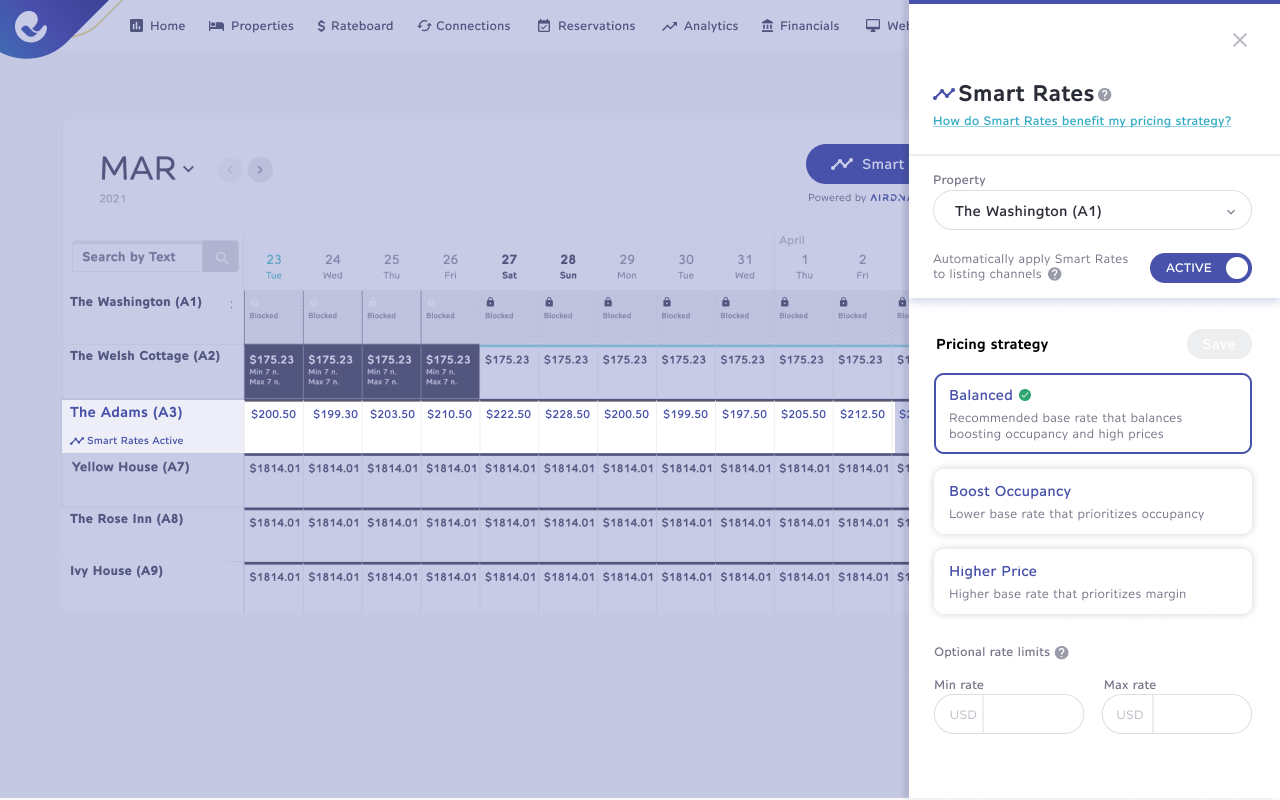Click Washington lock icon for Sun 28
This screenshot has width=1280, height=800.
coord(549,302)
